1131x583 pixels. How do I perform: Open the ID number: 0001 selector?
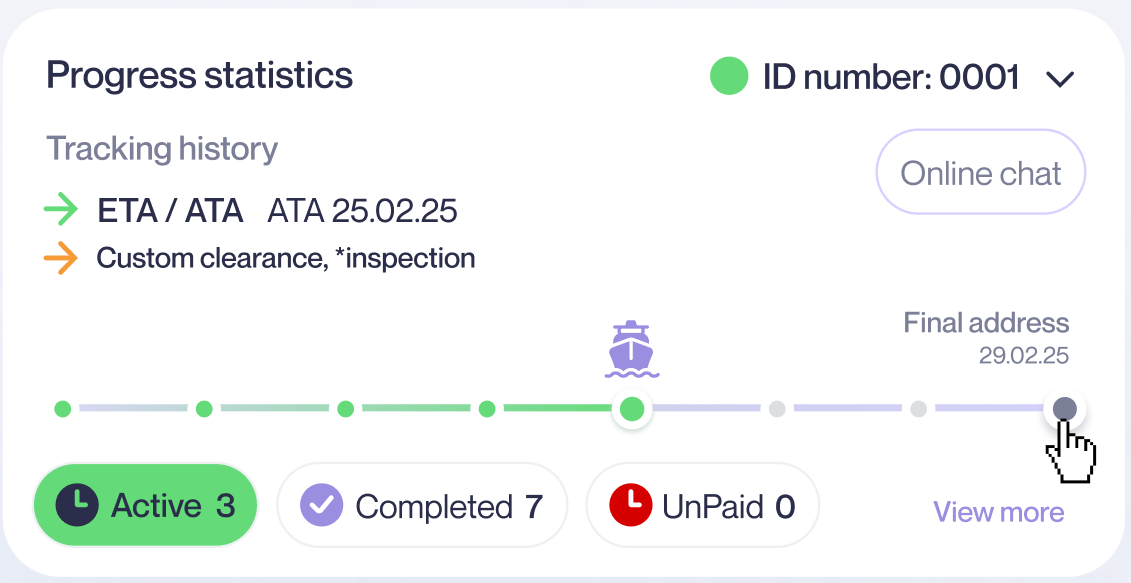891,77
